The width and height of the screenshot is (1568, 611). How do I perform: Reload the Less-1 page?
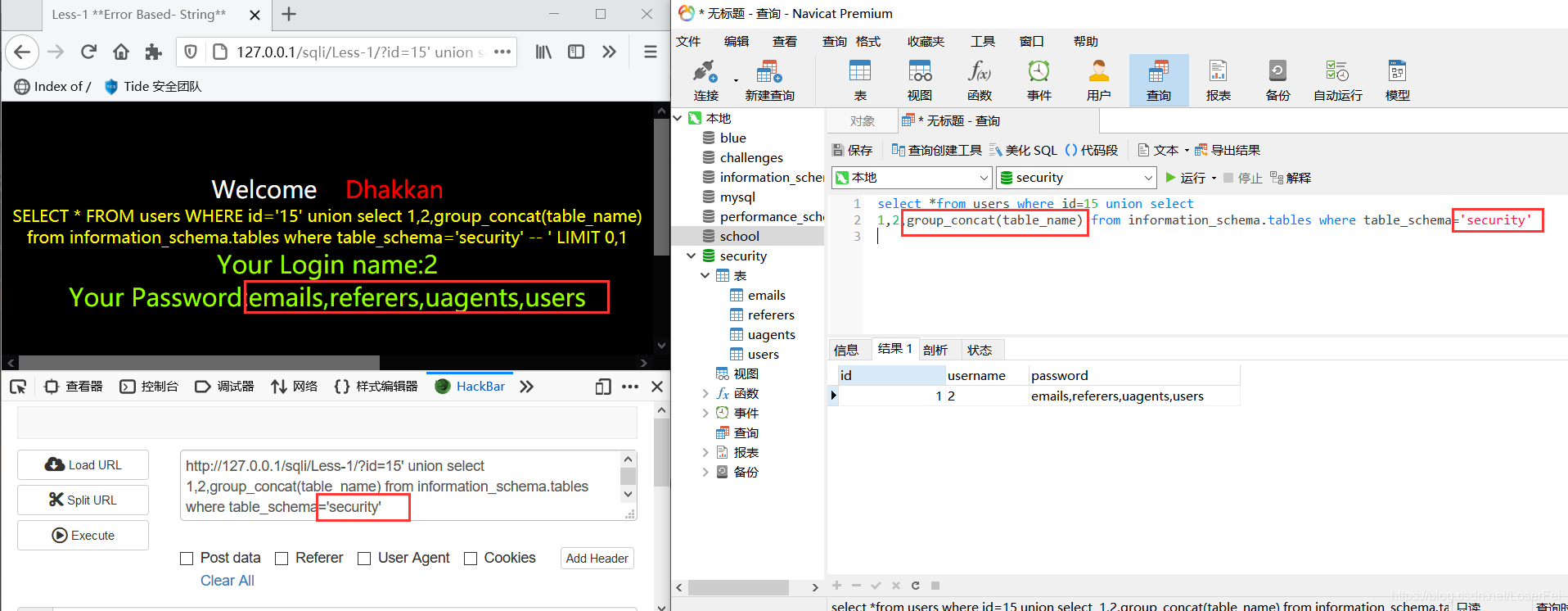88,52
